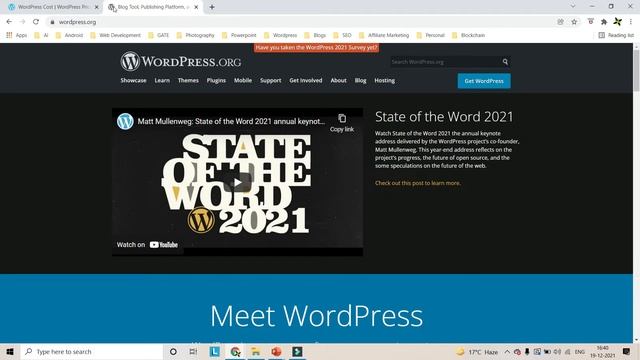Click in the Search WordPress.org field
Image resolution: width=640 pixels, height=360 pixels.
[446, 62]
